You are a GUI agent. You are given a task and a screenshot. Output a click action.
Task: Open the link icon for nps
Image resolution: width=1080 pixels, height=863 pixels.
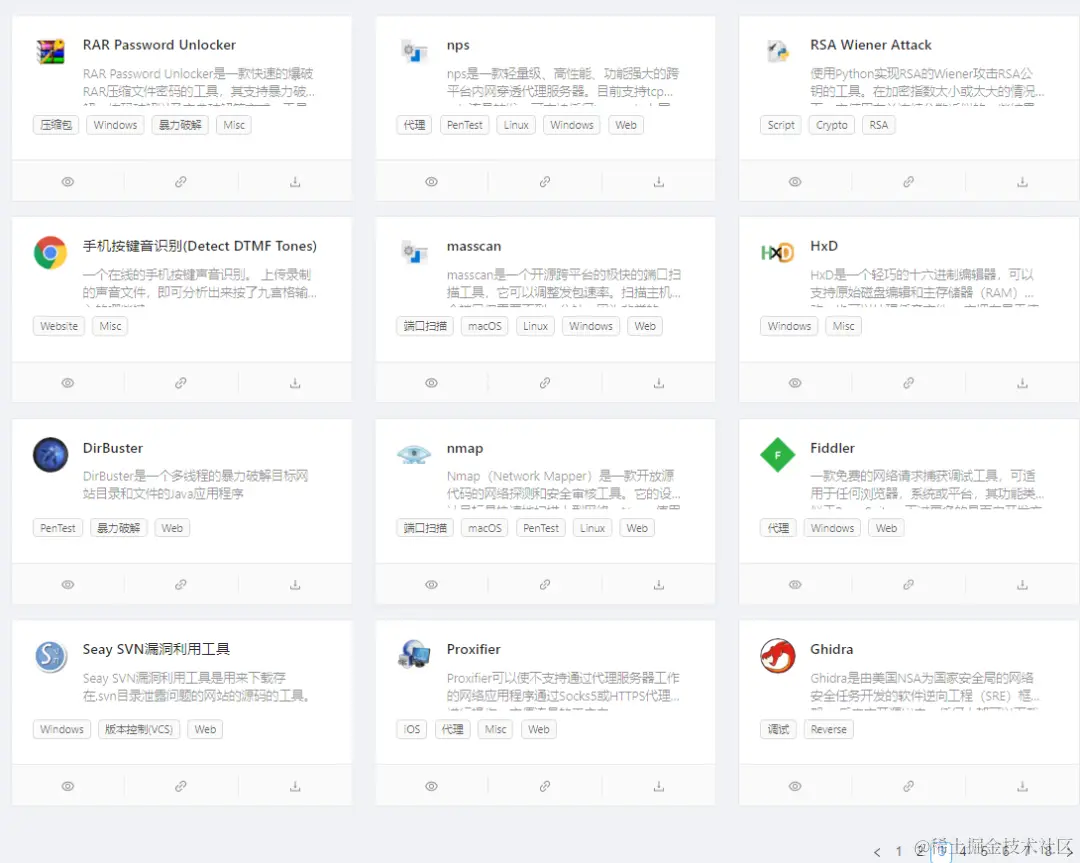coord(545,182)
